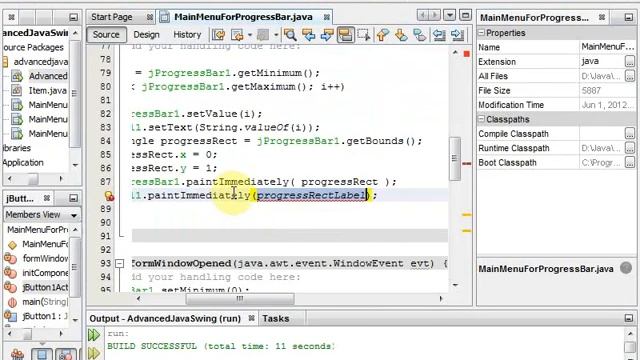This screenshot has height=360, width=640.
Task: Open Extension property editor ellipsis button
Action: [630, 62]
